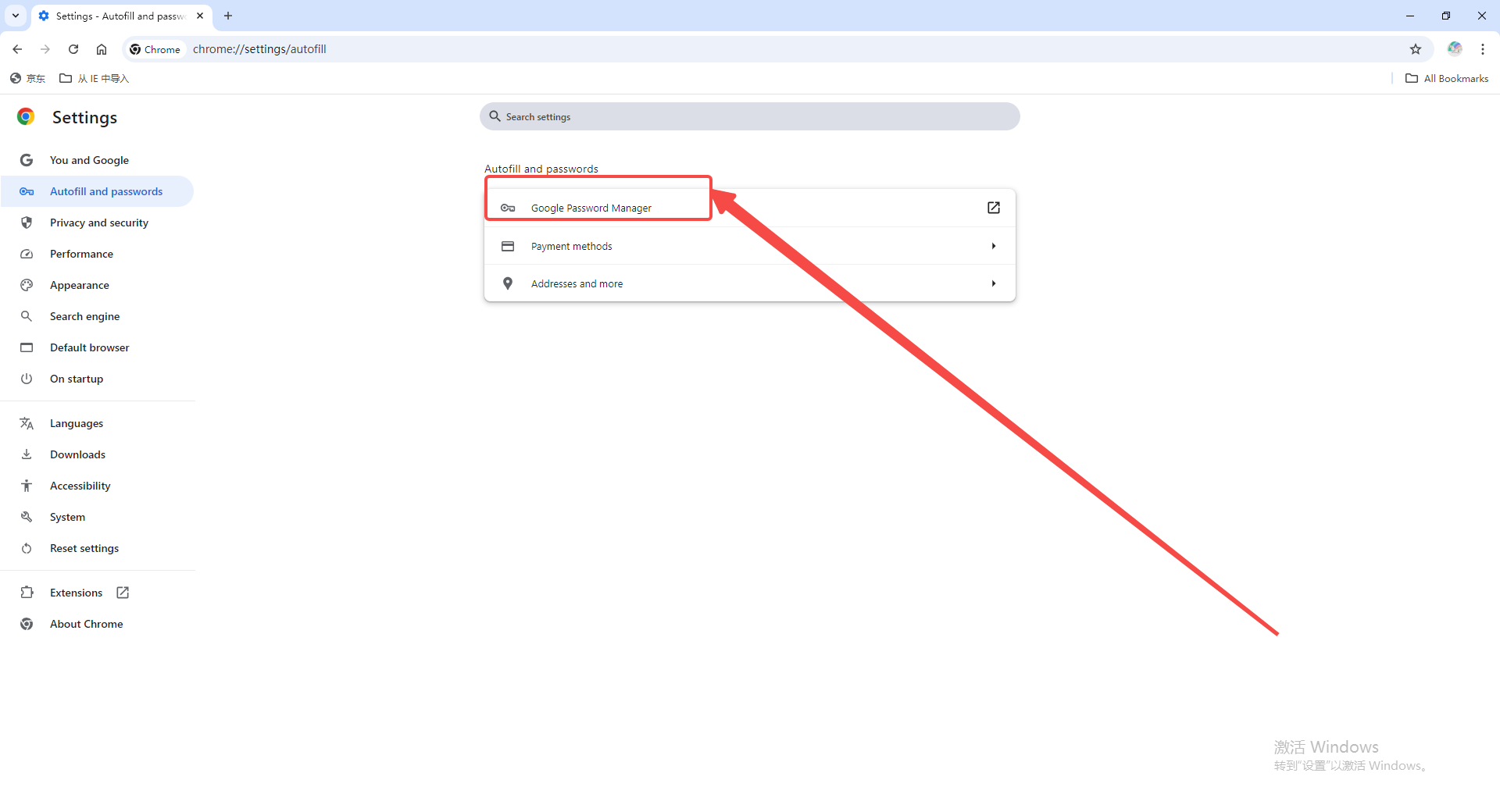The height and width of the screenshot is (812, 1500).
Task: Click the Reset settings clock icon
Action: (x=27, y=548)
